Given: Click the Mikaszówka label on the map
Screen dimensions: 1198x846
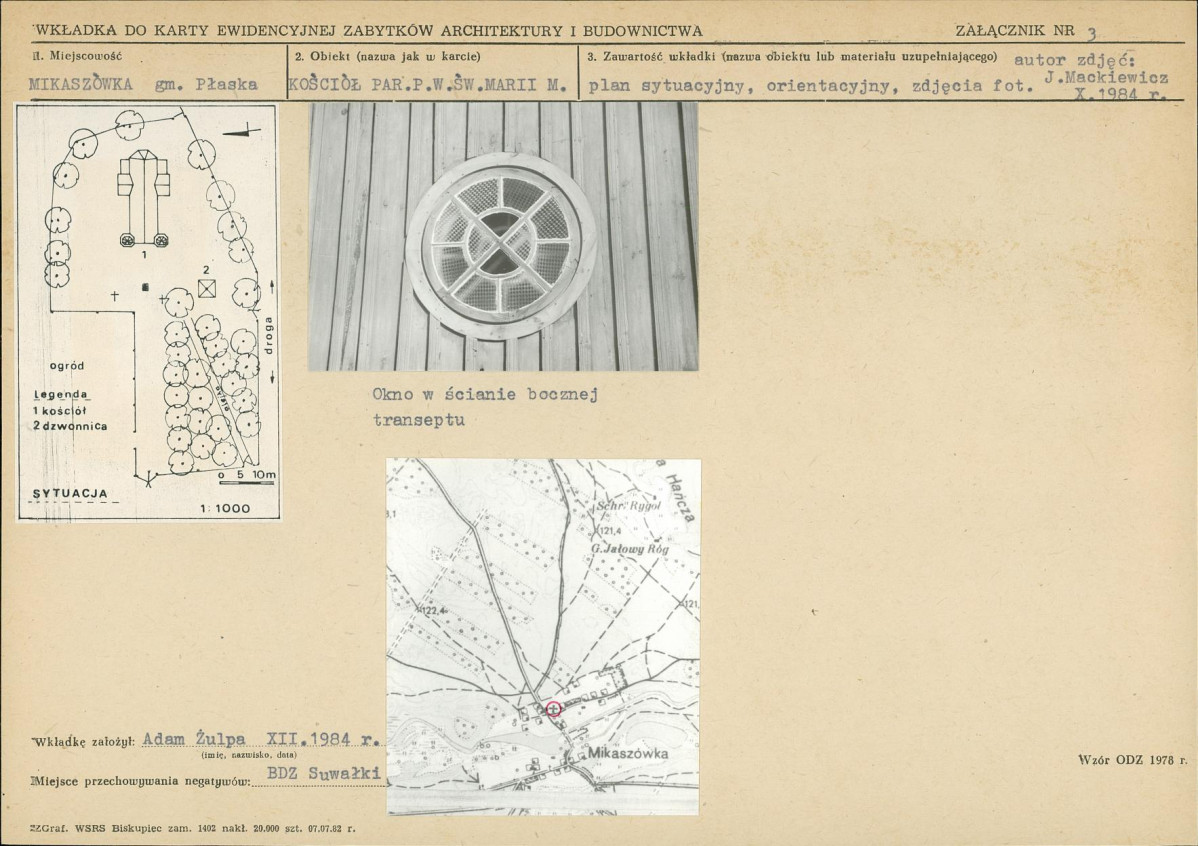Looking at the screenshot, I should 628,753.
